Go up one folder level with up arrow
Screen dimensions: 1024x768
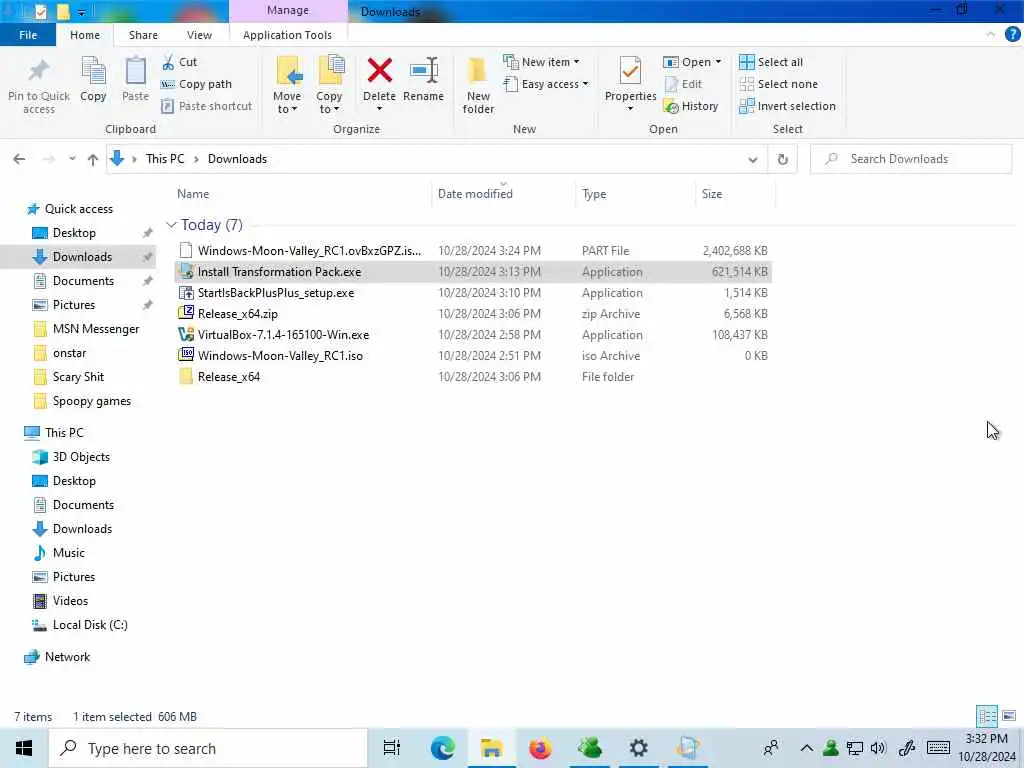[x=93, y=159]
